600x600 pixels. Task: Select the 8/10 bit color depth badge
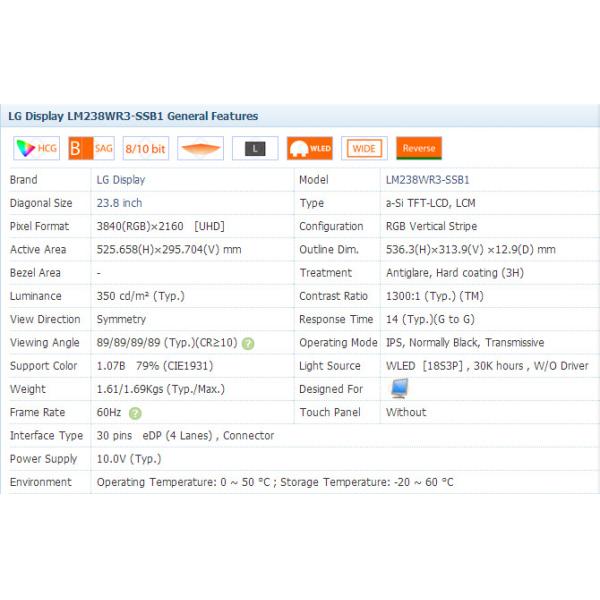(146, 149)
